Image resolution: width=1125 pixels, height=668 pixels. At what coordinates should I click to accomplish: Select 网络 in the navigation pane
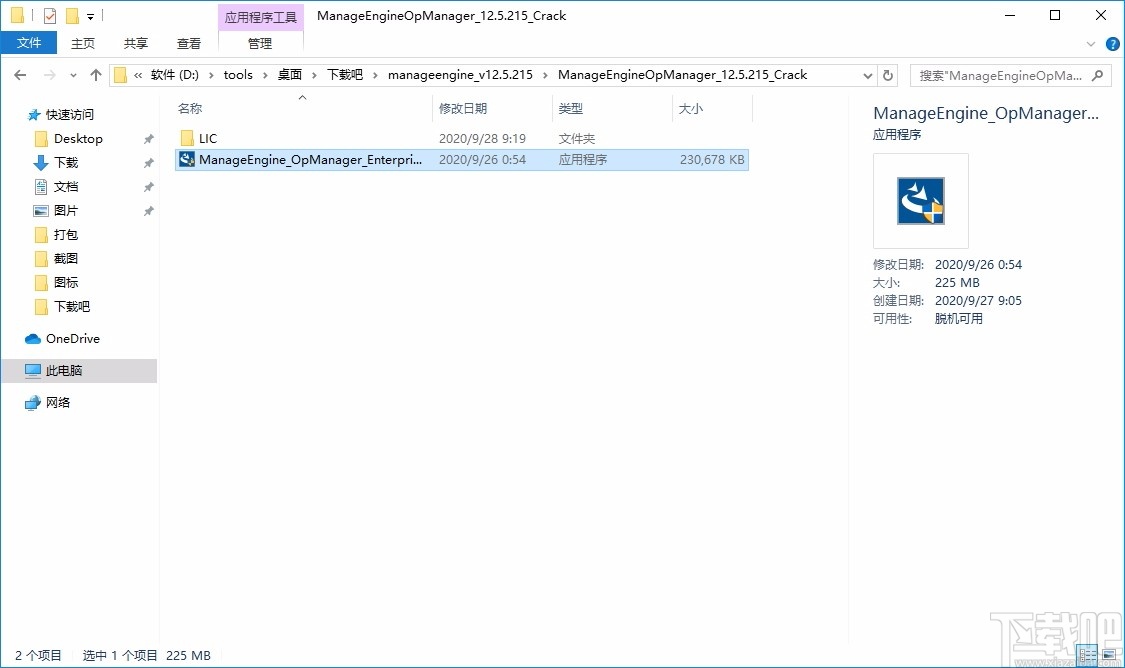pos(55,402)
